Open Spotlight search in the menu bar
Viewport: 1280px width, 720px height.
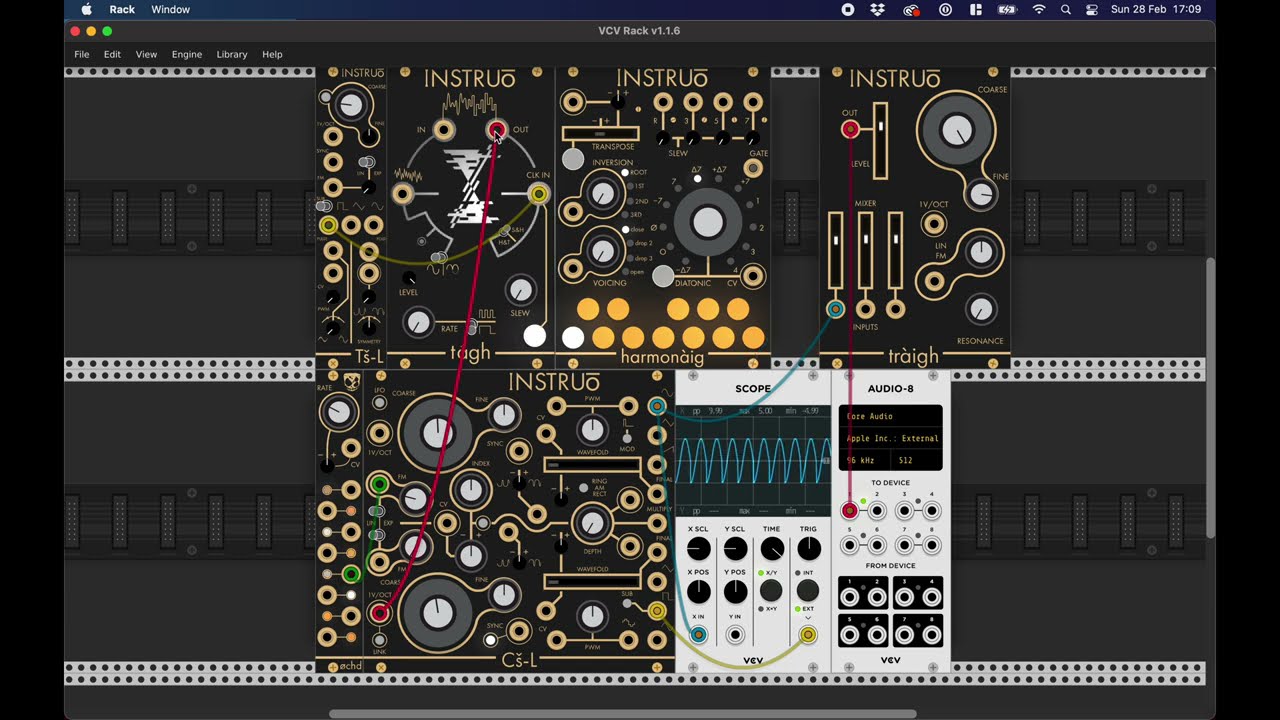pos(1066,9)
